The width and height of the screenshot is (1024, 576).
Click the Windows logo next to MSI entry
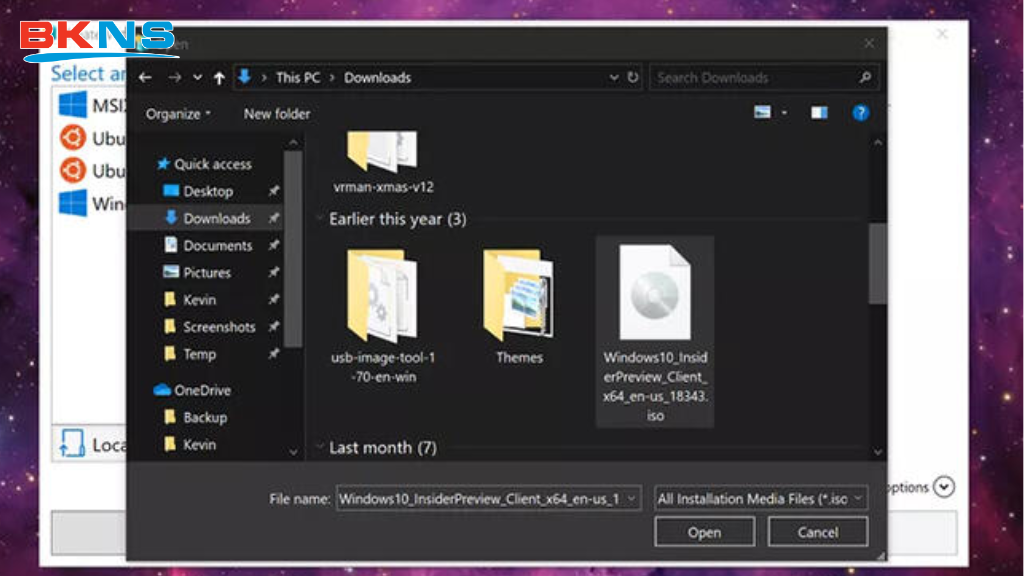click(73, 104)
